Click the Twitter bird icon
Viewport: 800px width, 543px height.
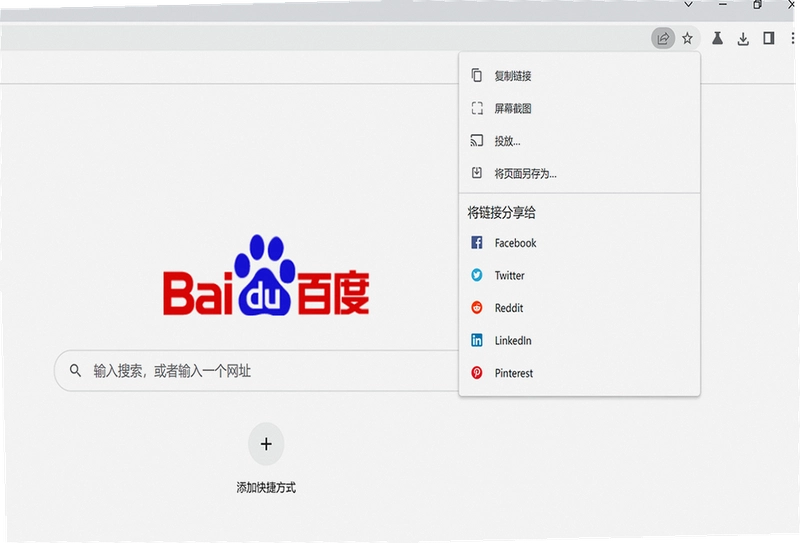click(477, 275)
